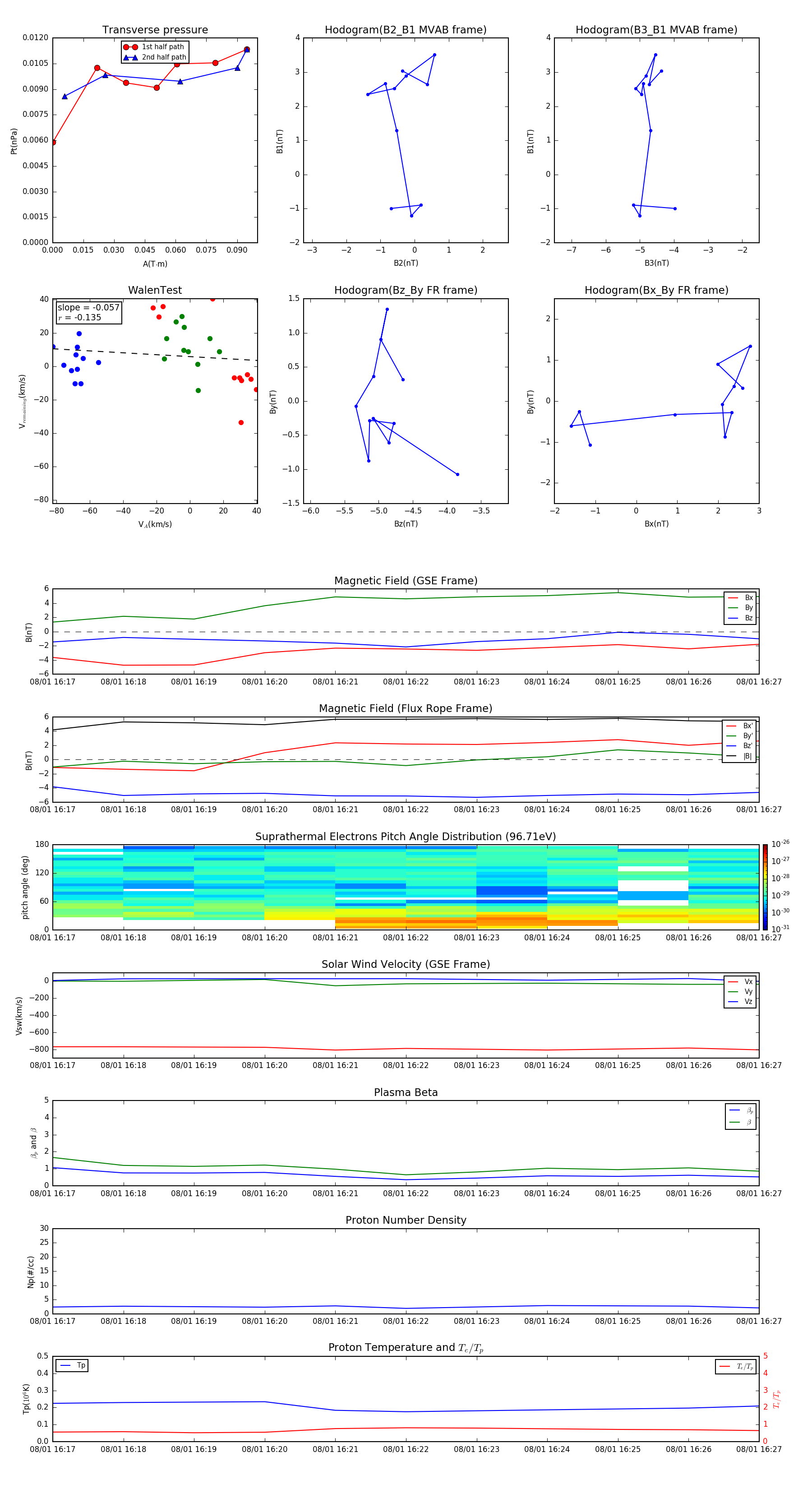Click the 'B3(nT)' x-axis label
This screenshot has width=812, height=1489.
coord(656,263)
